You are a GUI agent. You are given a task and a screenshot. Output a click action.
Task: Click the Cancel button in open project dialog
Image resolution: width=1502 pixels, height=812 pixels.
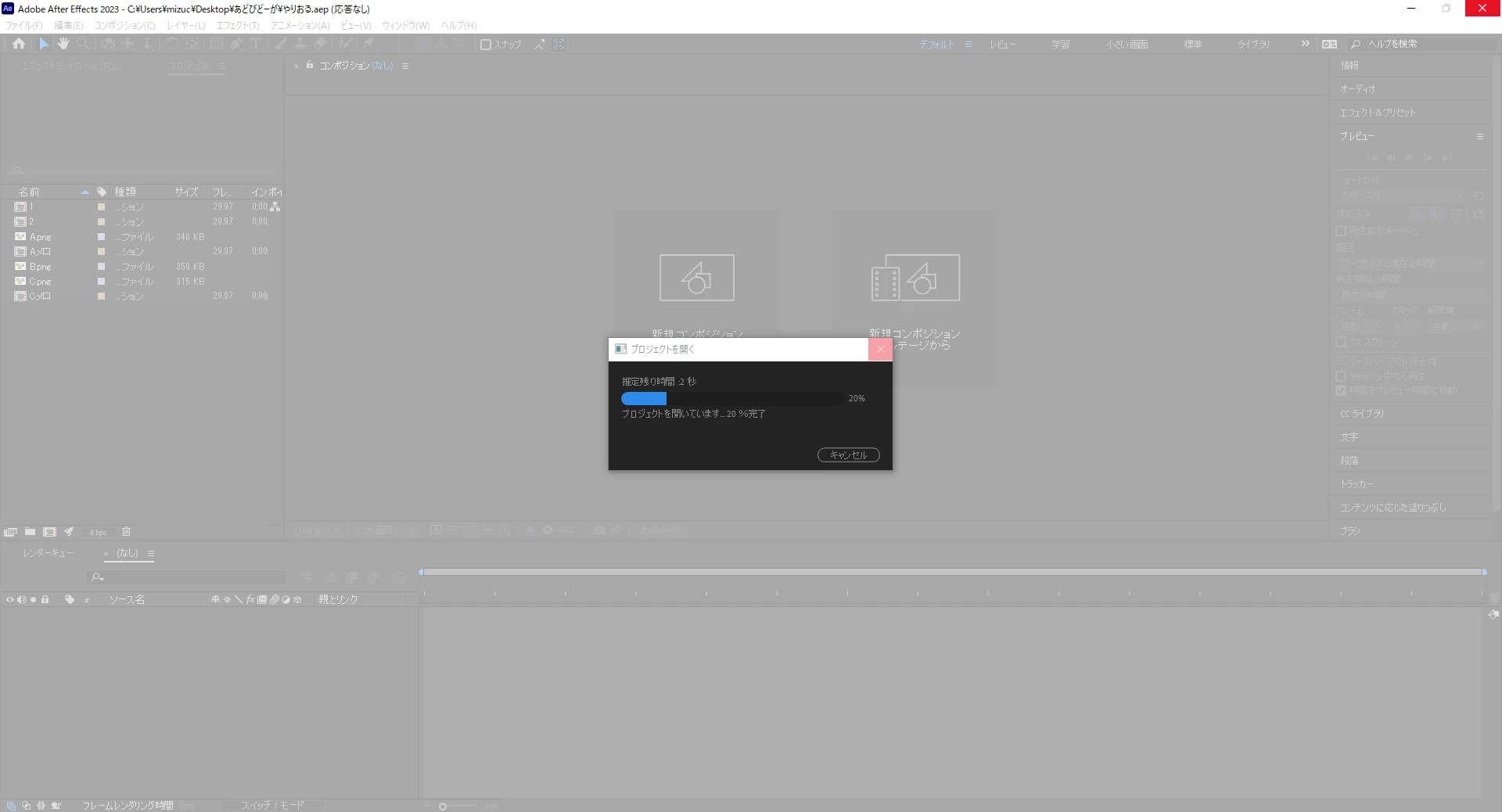pos(849,455)
